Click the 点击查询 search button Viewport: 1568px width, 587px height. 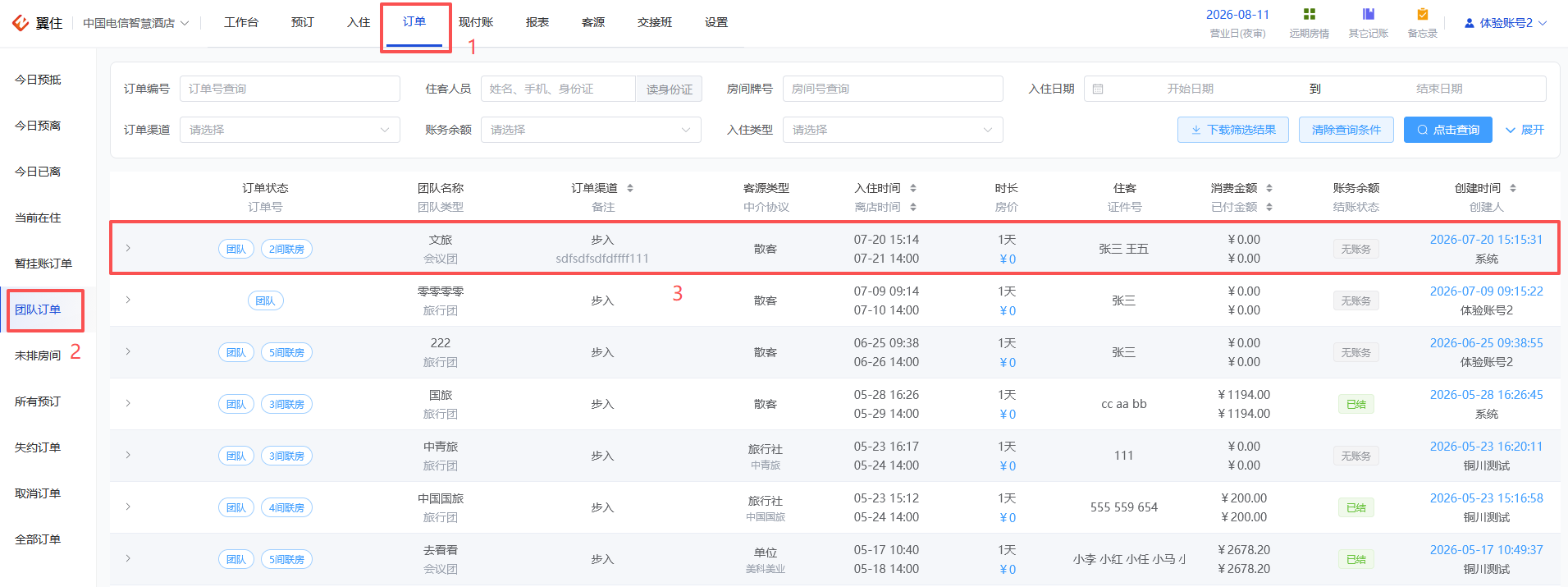coord(1448,130)
